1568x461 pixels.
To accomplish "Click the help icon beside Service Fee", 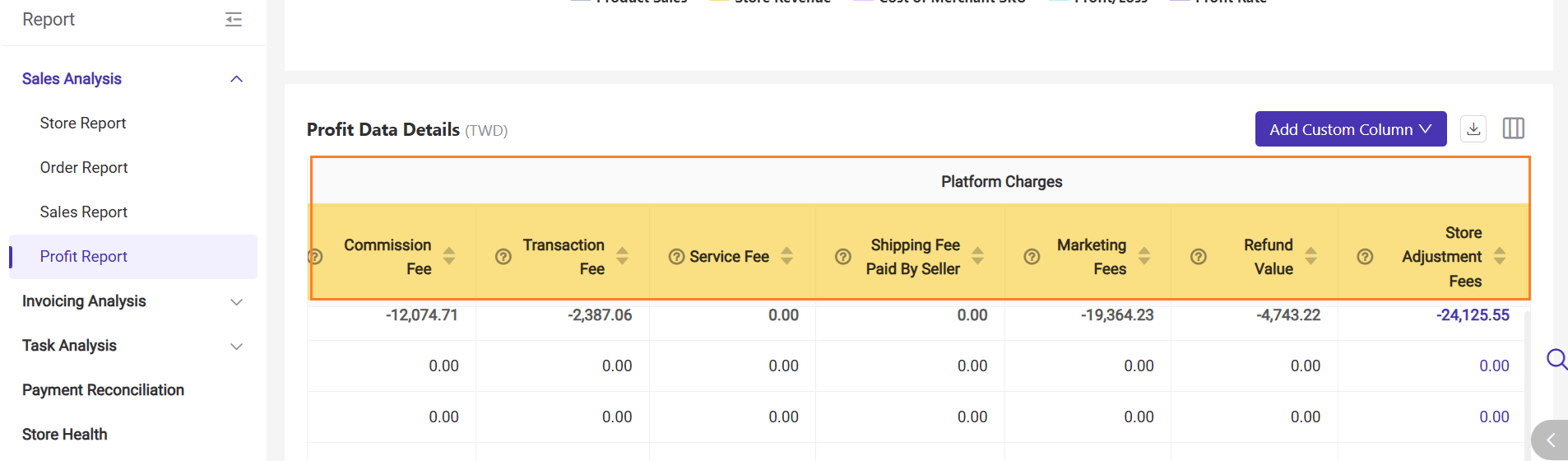I will click(x=676, y=257).
